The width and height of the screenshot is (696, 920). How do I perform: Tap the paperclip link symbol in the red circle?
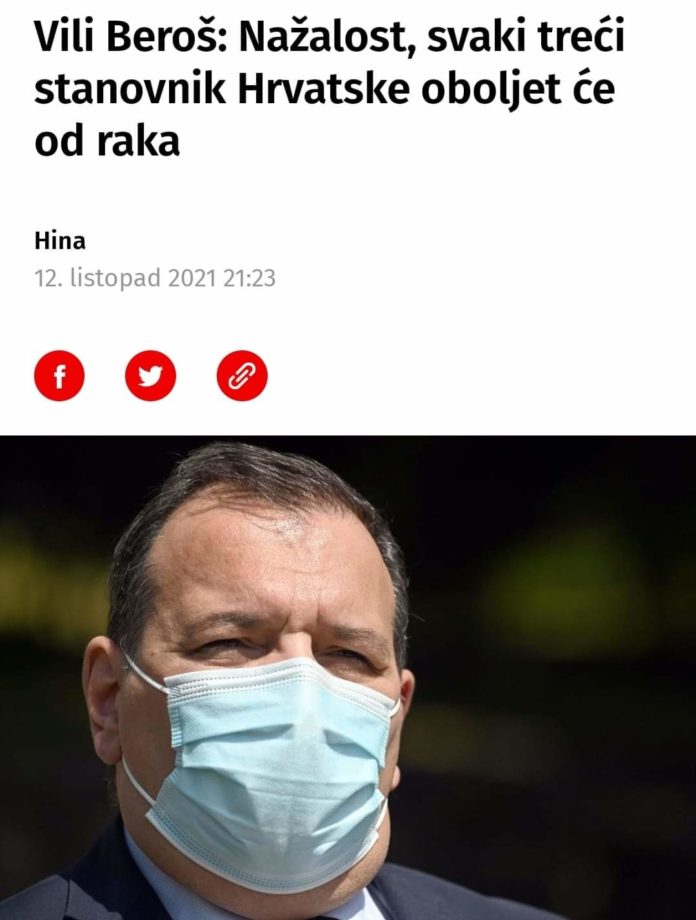pyautogui.click(x=242, y=376)
